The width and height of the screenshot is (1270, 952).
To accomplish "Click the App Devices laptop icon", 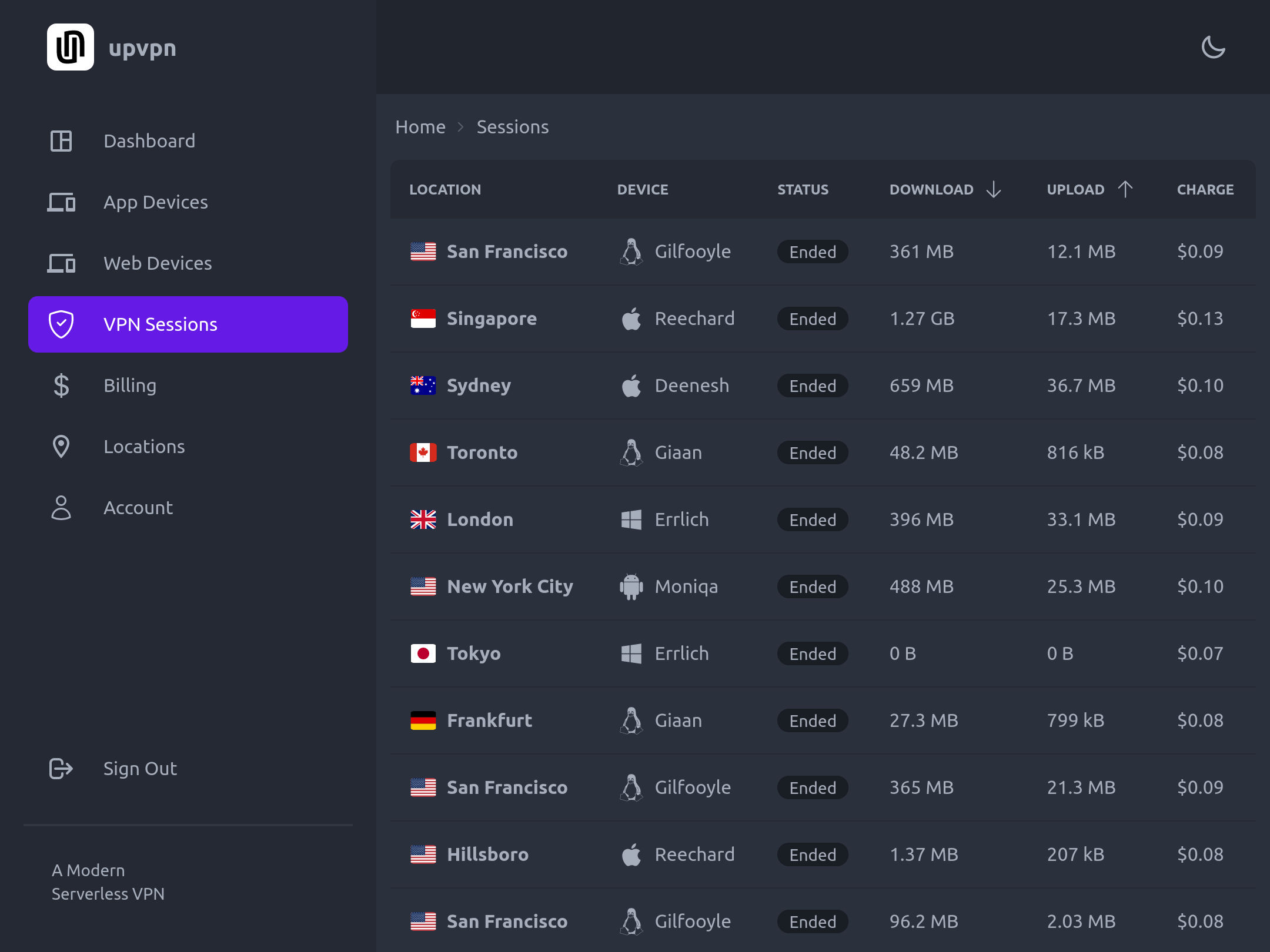I will point(61,202).
